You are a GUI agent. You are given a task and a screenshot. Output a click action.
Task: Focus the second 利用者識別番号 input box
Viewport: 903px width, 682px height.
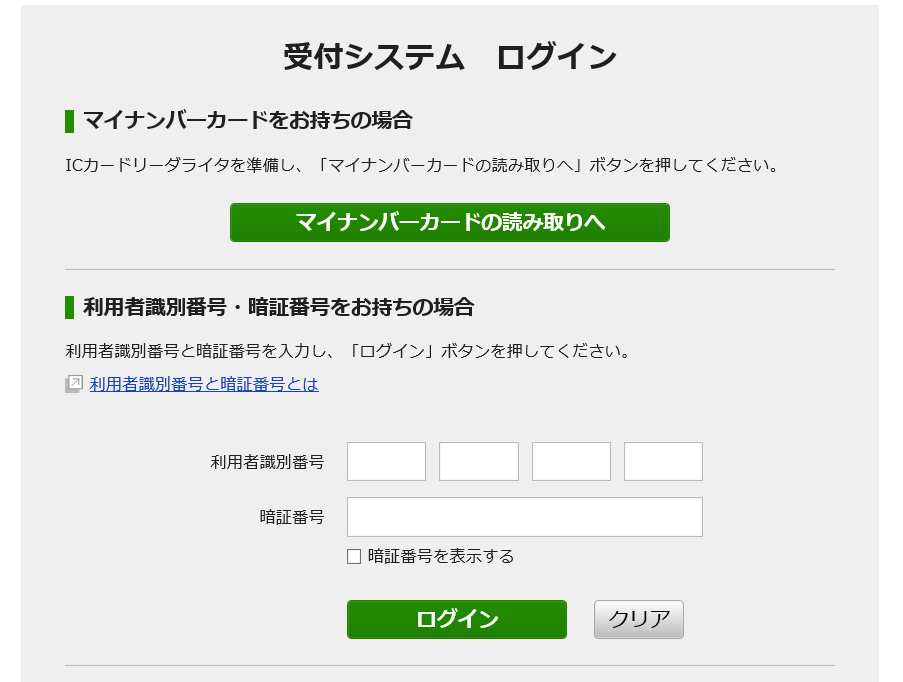click(479, 461)
